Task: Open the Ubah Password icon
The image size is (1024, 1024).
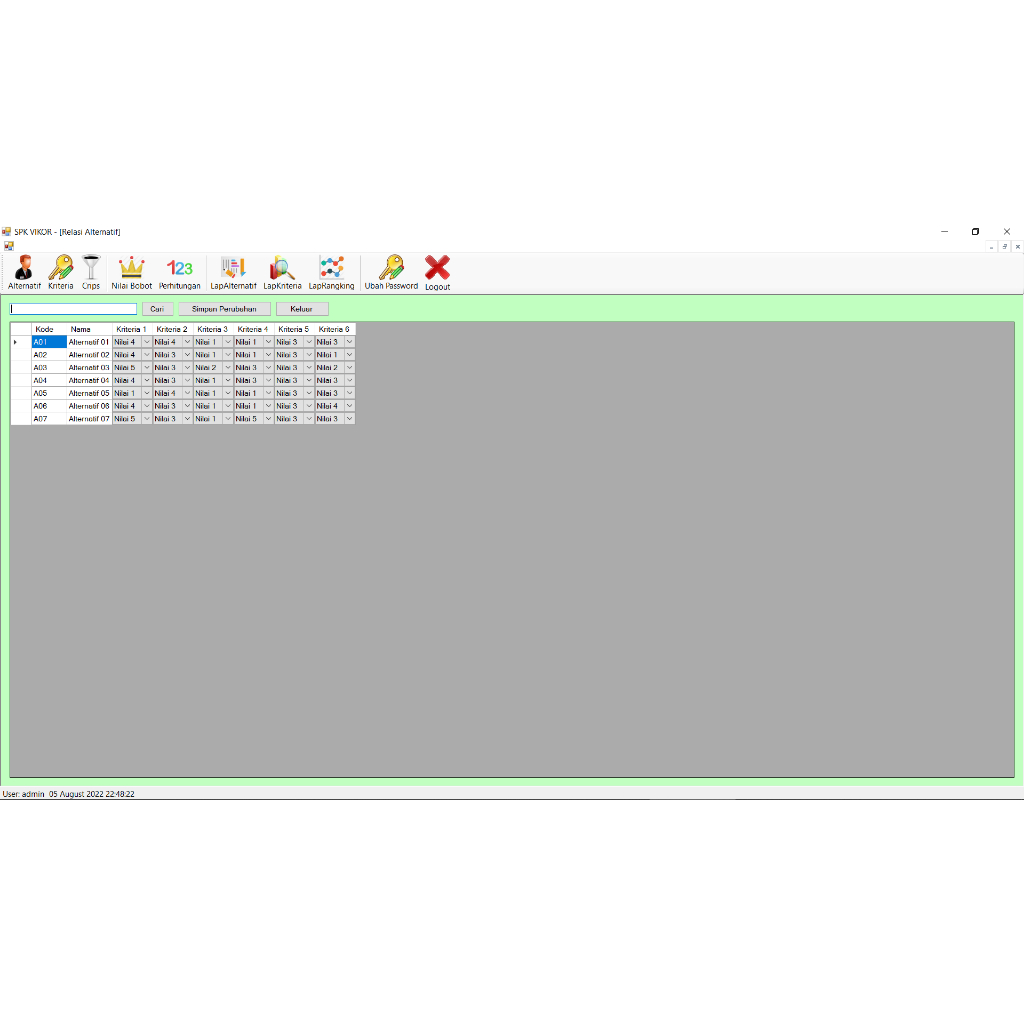Action: 391,272
